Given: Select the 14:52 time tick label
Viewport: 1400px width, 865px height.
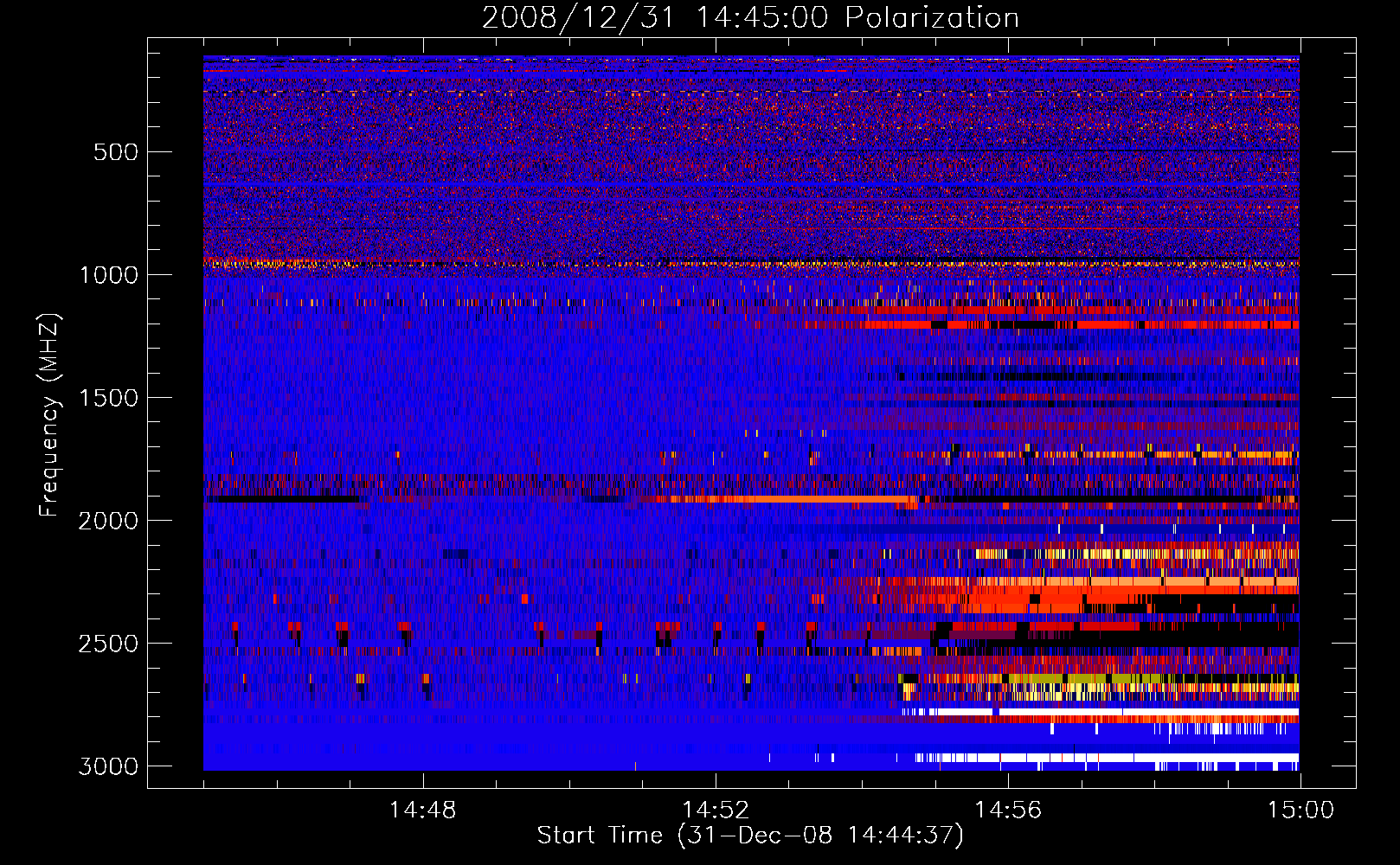Looking at the screenshot, I should tap(716, 811).
